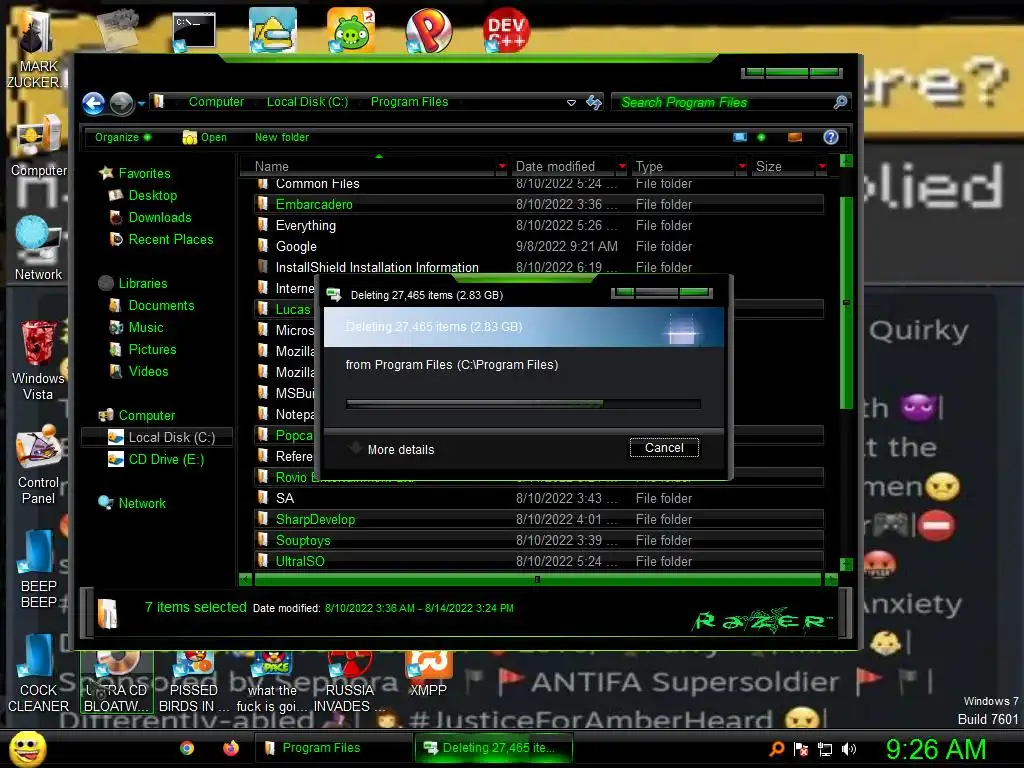Open the Type column filter dropdown
Image resolution: width=1024 pixels, height=768 pixels.
[x=742, y=167]
